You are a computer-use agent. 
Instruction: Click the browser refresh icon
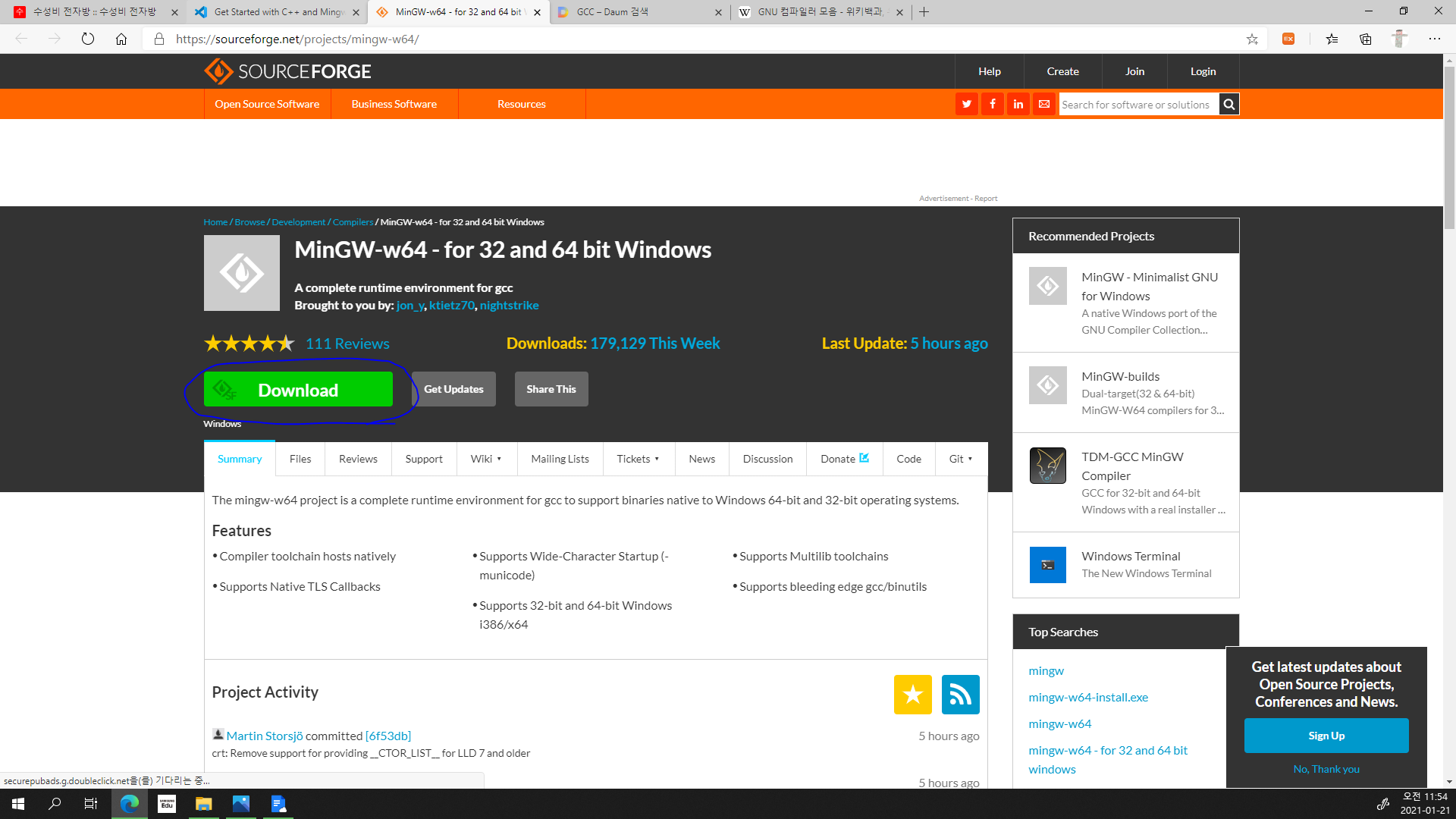pos(88,39)
